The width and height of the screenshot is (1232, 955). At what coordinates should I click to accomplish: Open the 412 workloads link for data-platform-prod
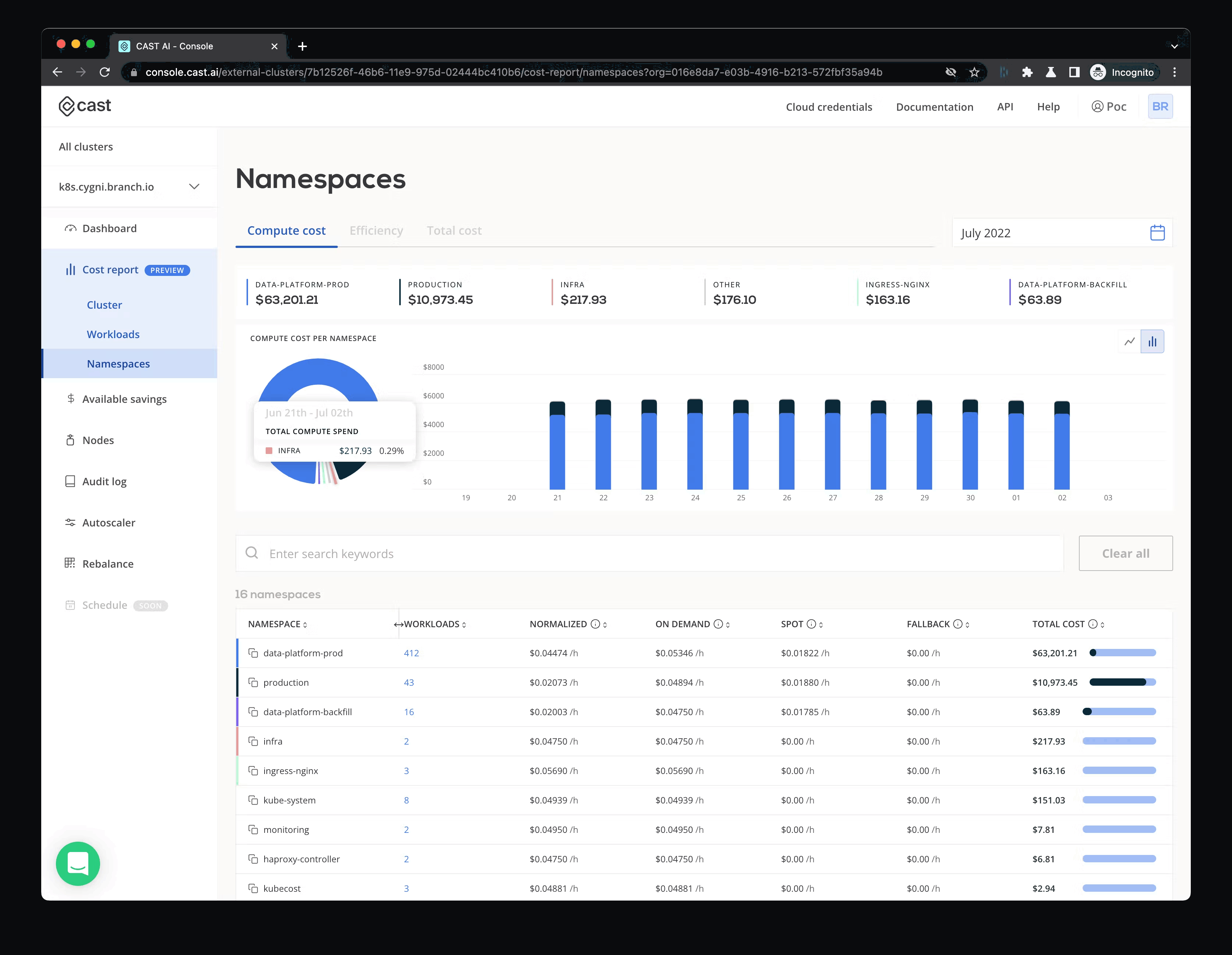click(x=411, y=653)
